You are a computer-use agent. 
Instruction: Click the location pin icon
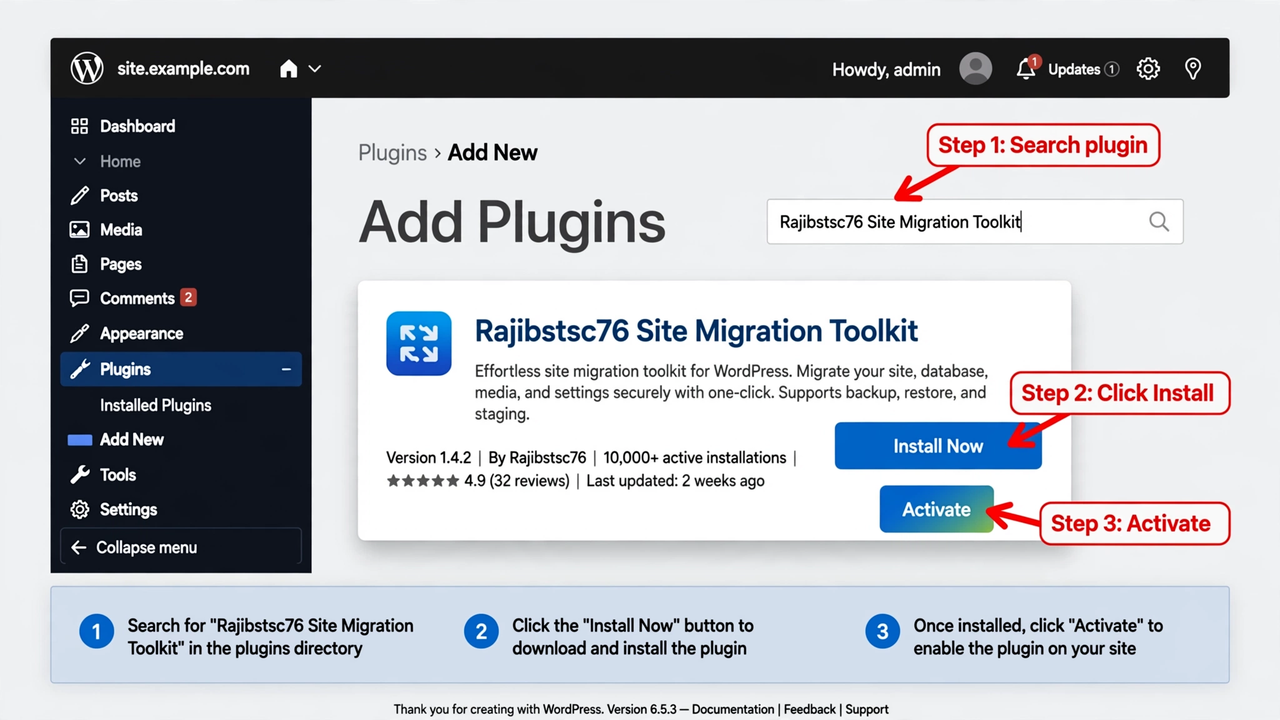click(x=1192, y=69)
